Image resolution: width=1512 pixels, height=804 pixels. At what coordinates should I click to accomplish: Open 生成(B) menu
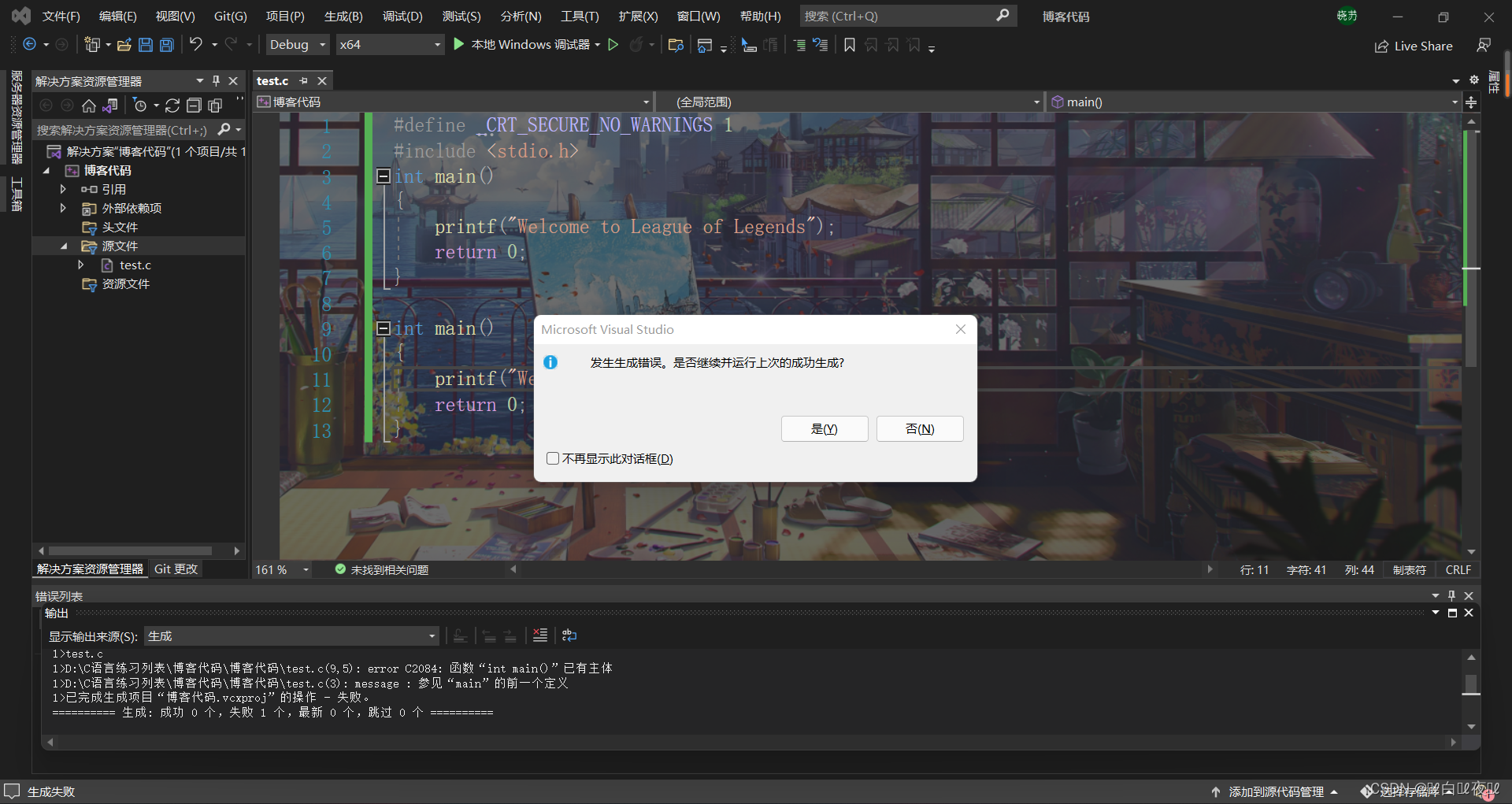(343, 16)
